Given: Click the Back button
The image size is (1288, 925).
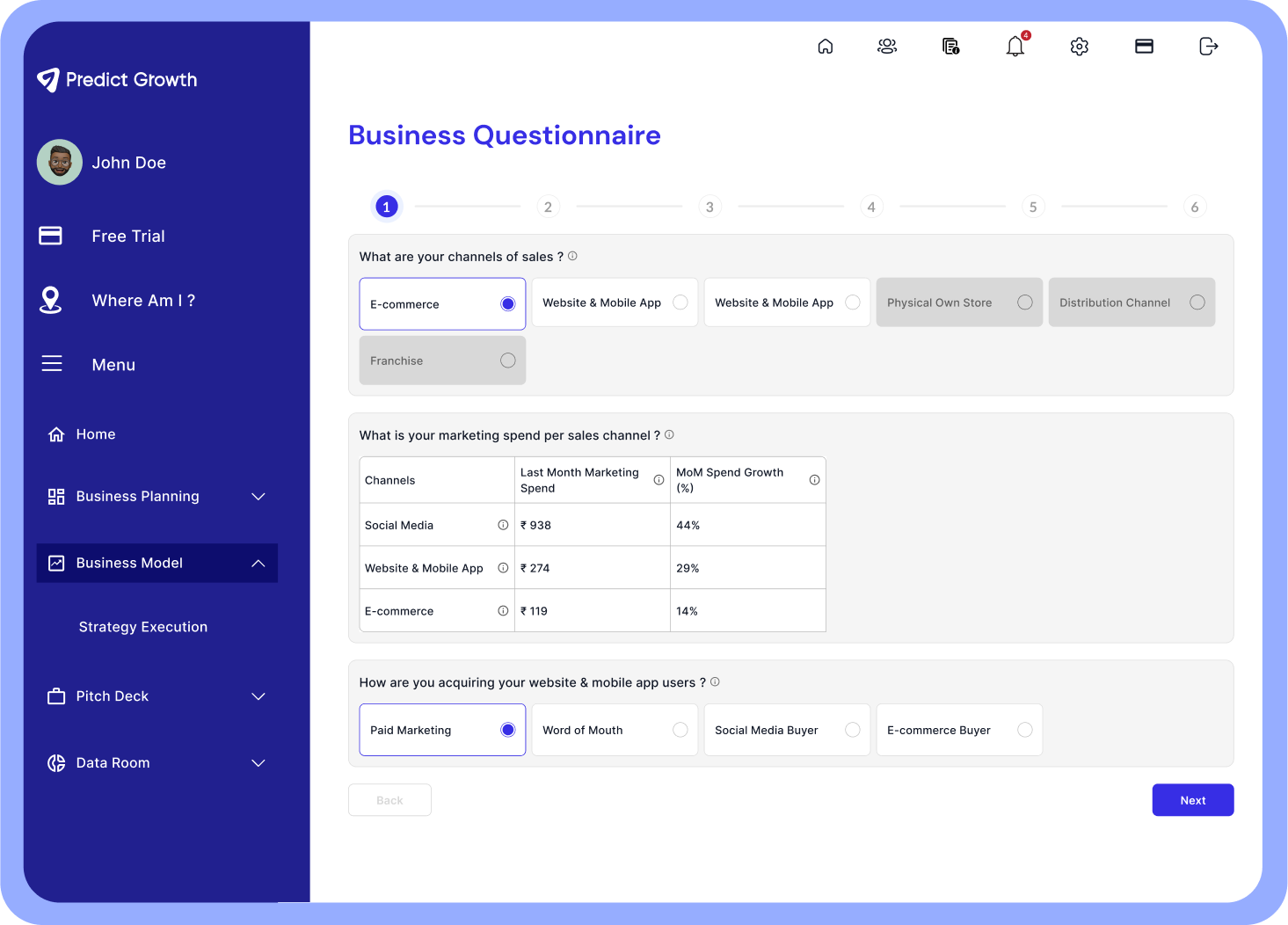Looking at the screenshot, I should 389,800.
